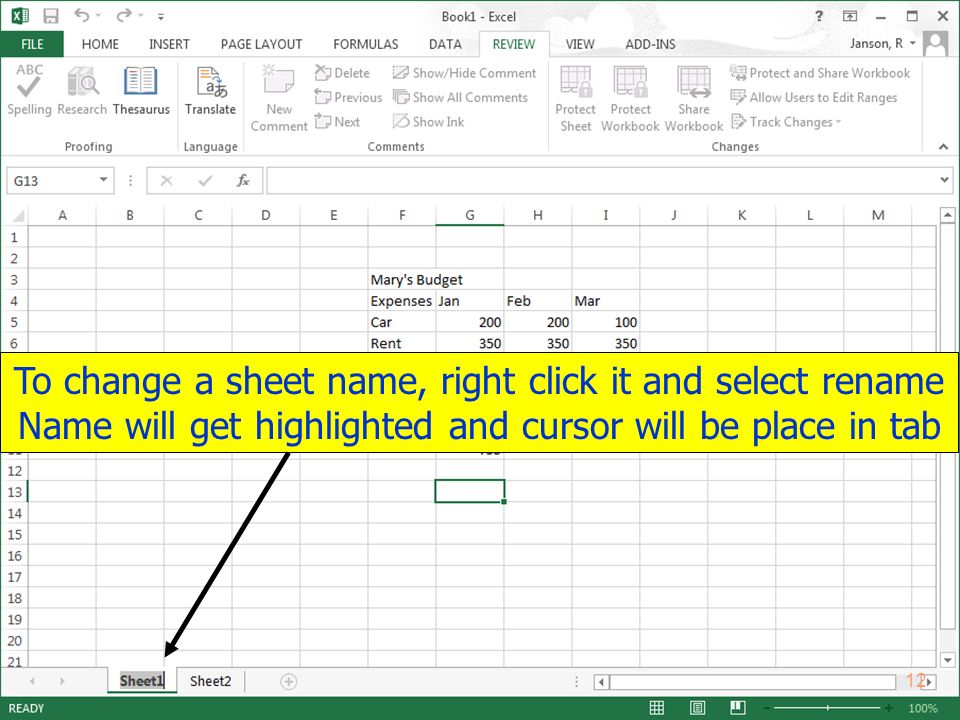960x720 pixels.
Task: Open the Thesaurus
Action: coord(141,89)
